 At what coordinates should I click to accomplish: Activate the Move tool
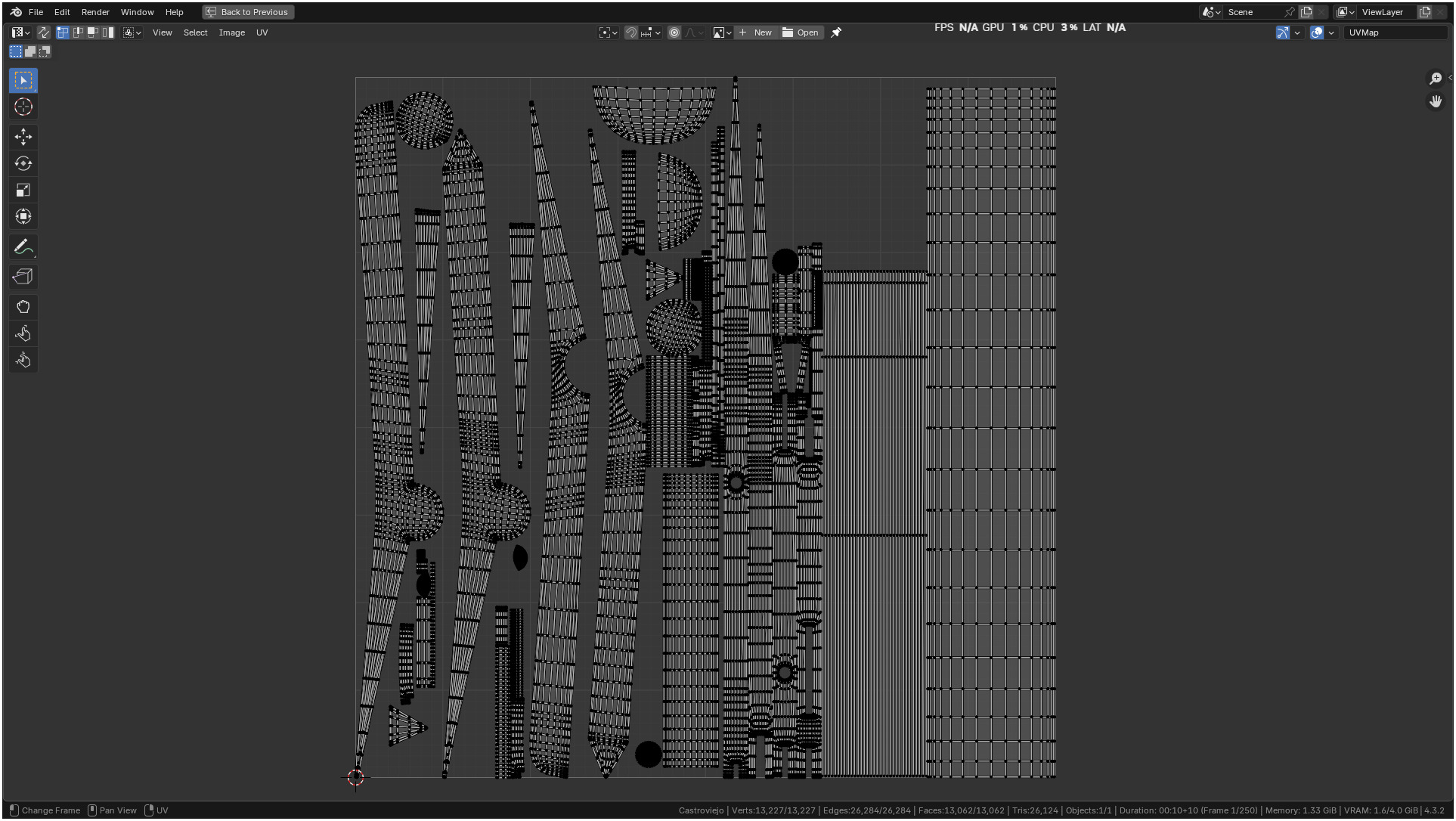[x=23, y=137]
